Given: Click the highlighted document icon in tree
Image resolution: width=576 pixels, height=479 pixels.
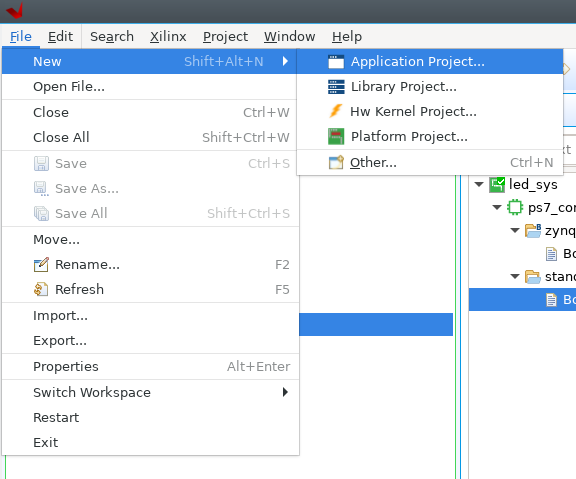Looking at the screenshot, I should tap(551, 300).
